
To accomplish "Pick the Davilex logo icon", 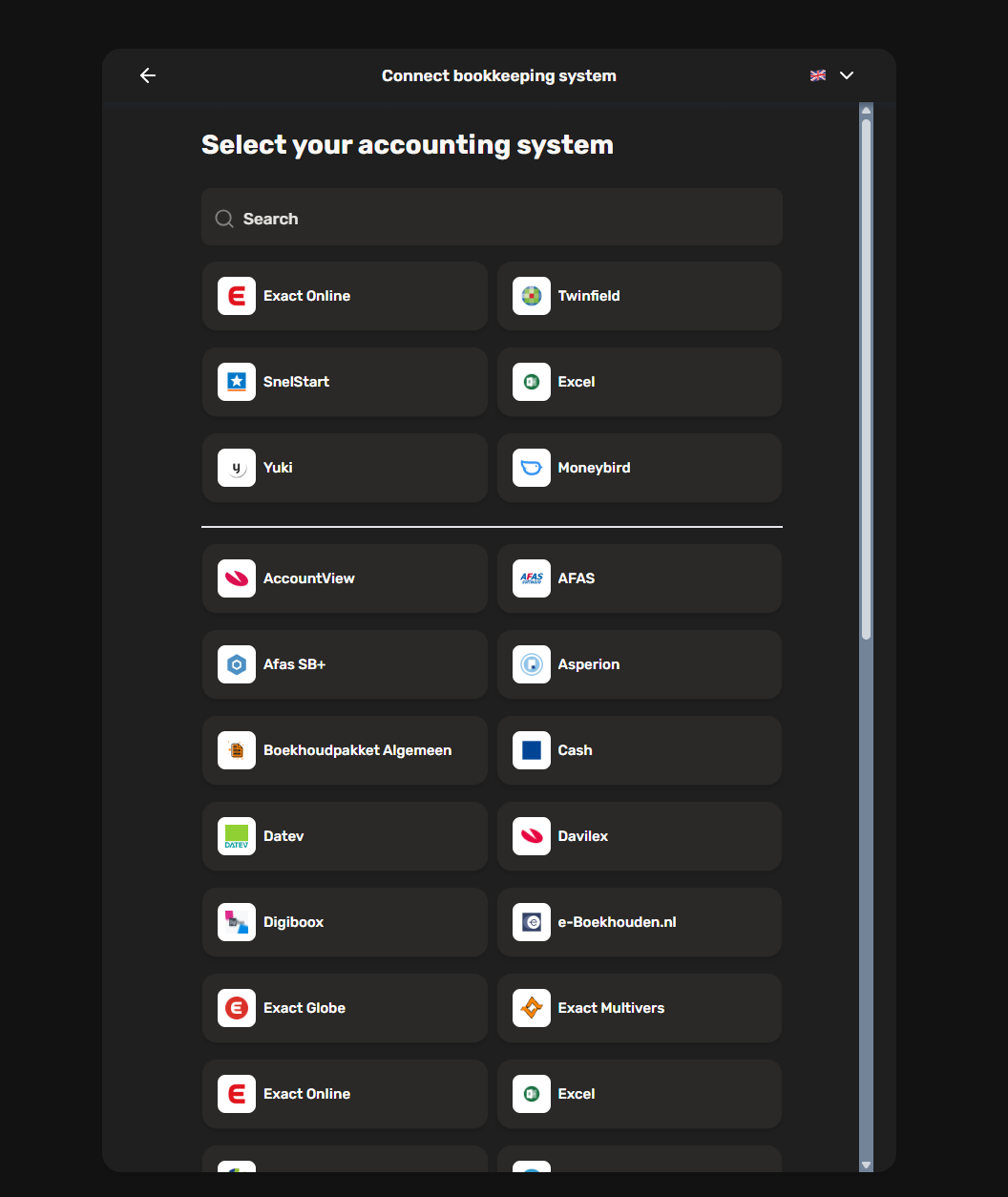I will [532, 836].
